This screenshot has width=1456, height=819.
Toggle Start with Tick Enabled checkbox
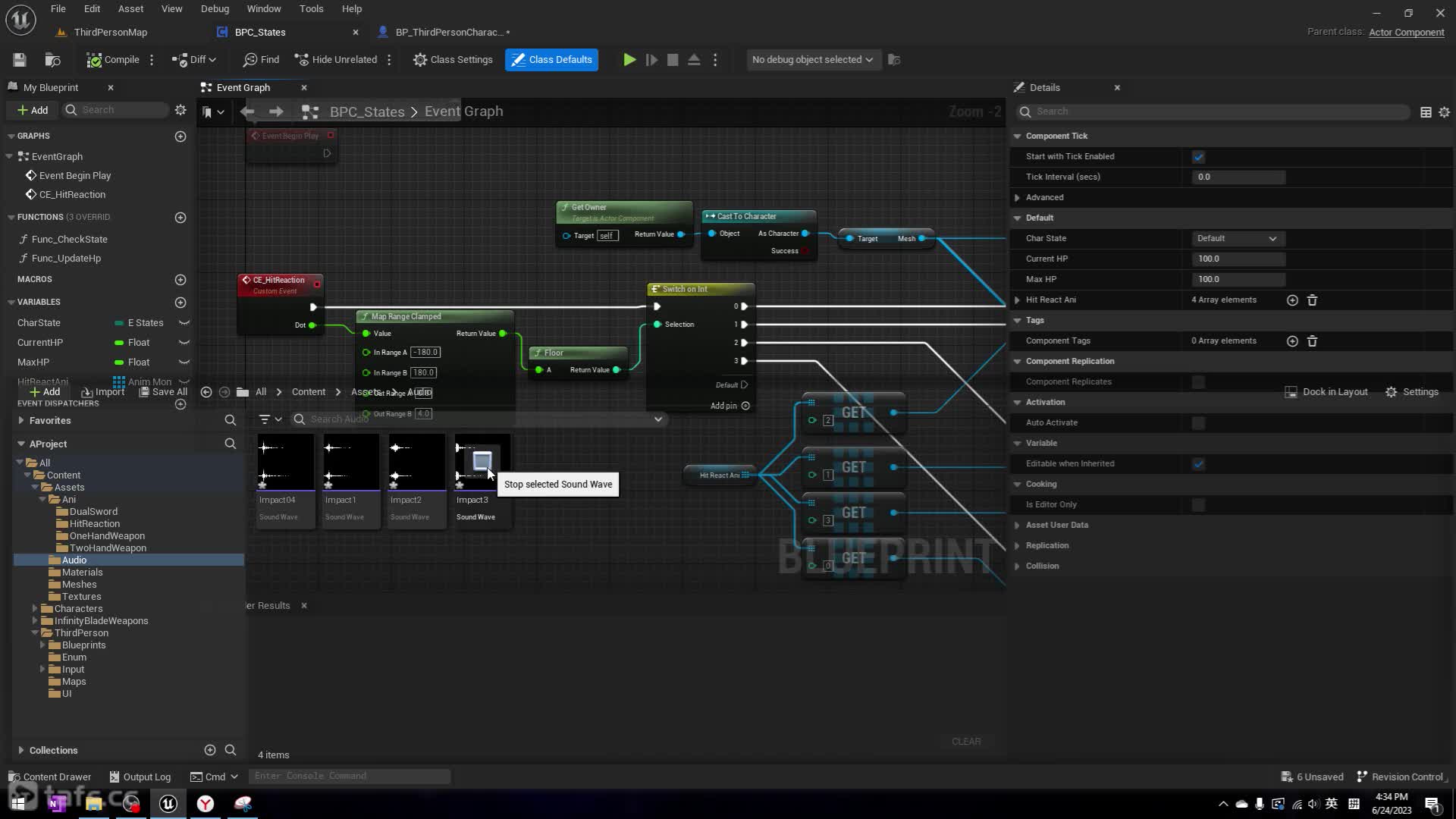(x=1198, y=157)
